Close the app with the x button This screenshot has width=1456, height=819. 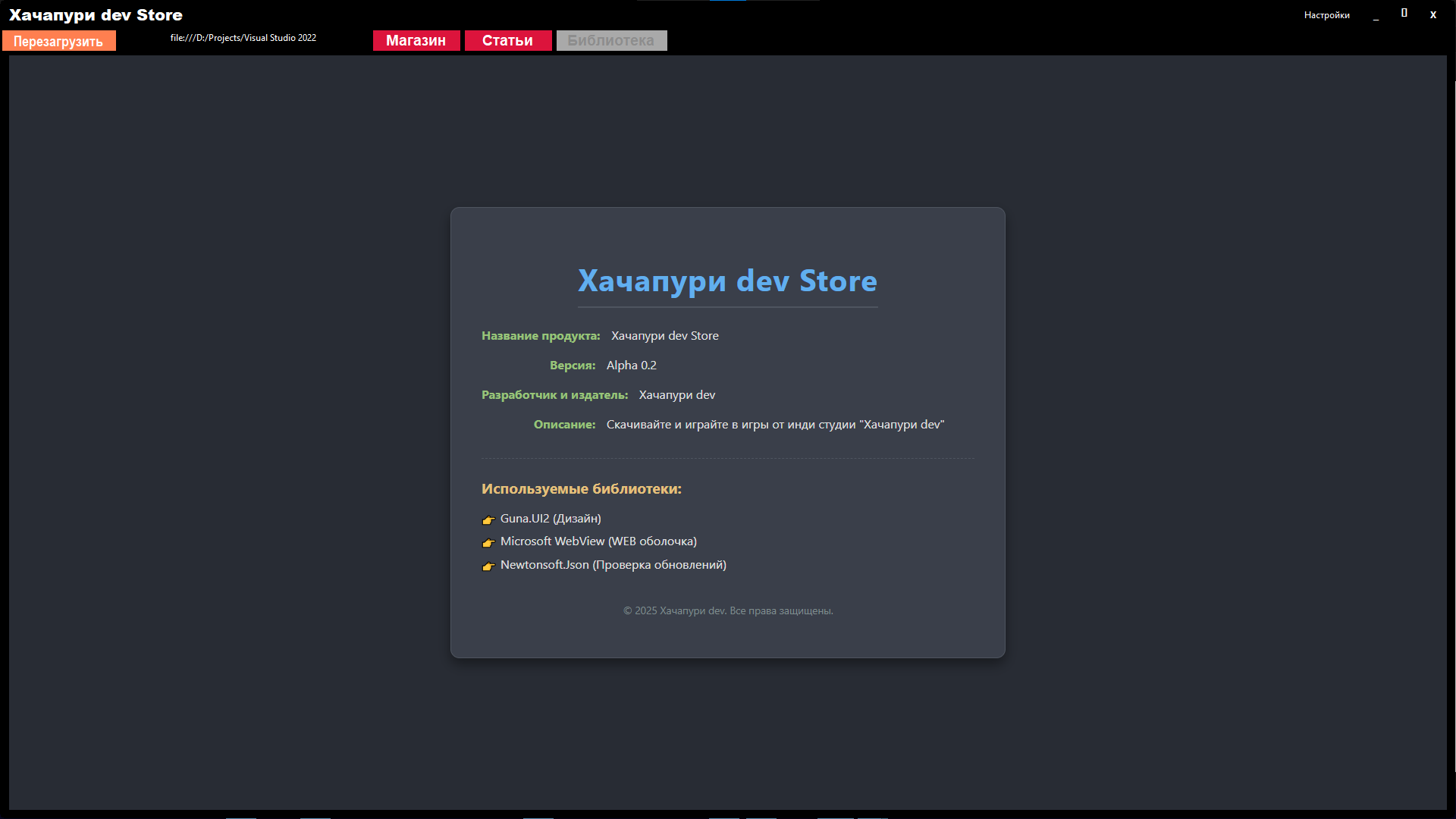(1433, 14)
